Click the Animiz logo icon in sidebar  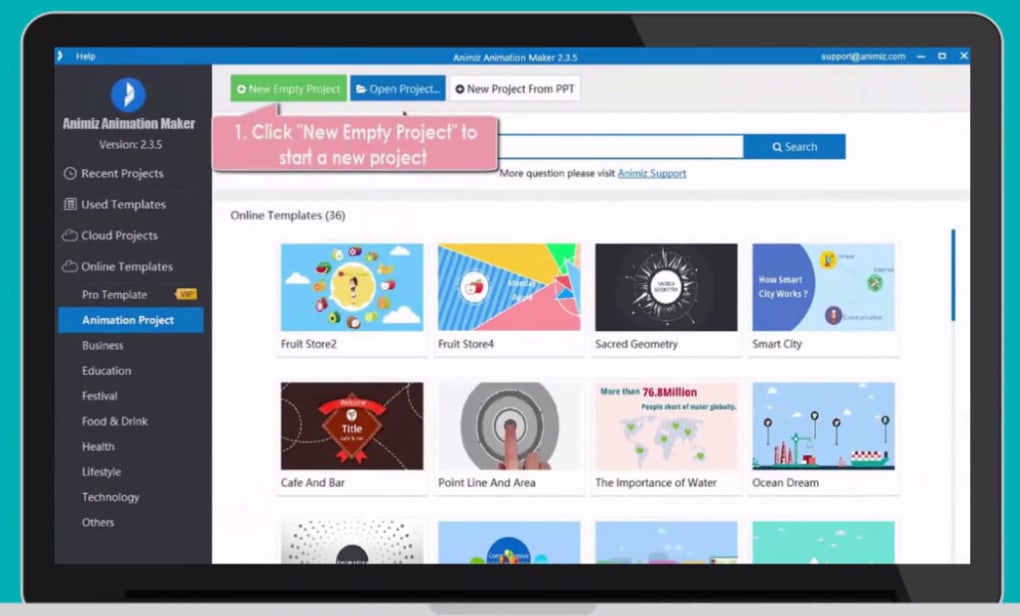click(x=128, y=94)
